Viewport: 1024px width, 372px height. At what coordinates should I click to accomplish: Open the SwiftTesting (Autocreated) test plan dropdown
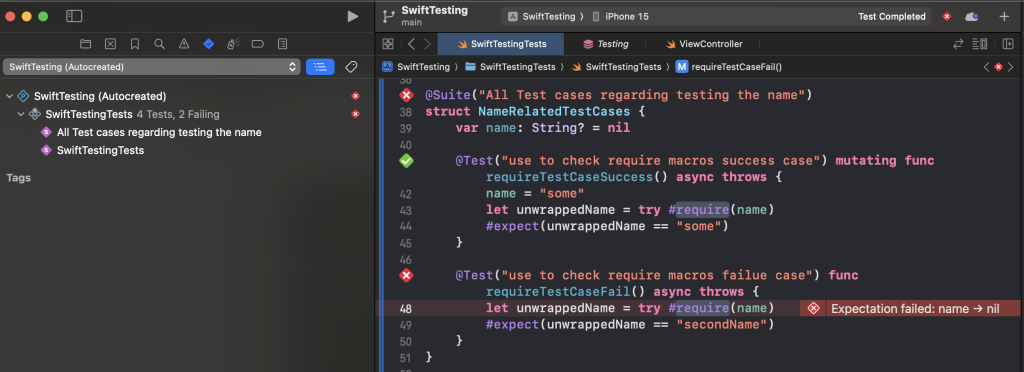click(x=152, y=67)
